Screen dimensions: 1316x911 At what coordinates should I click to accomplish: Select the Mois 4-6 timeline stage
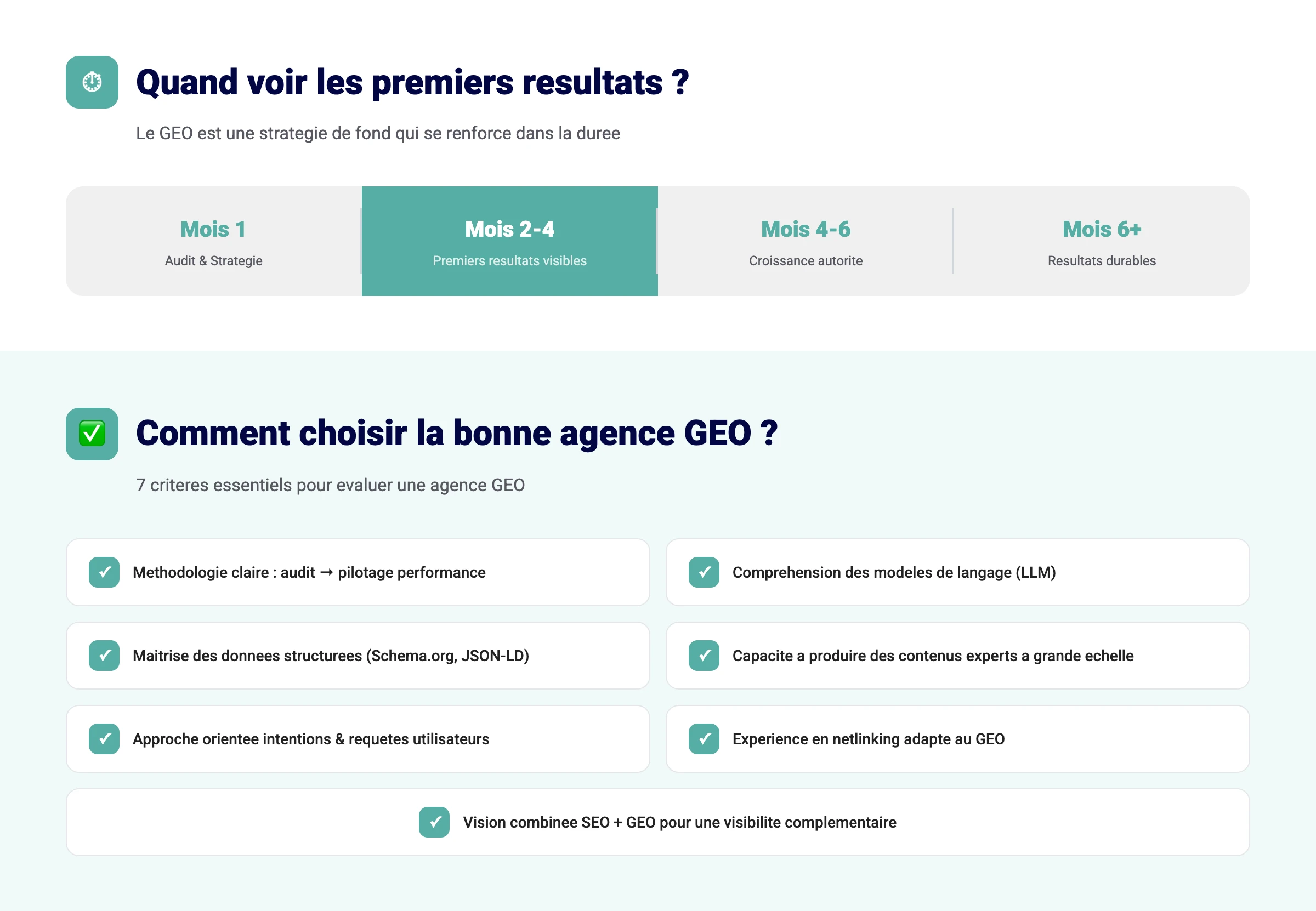[805, 241]
